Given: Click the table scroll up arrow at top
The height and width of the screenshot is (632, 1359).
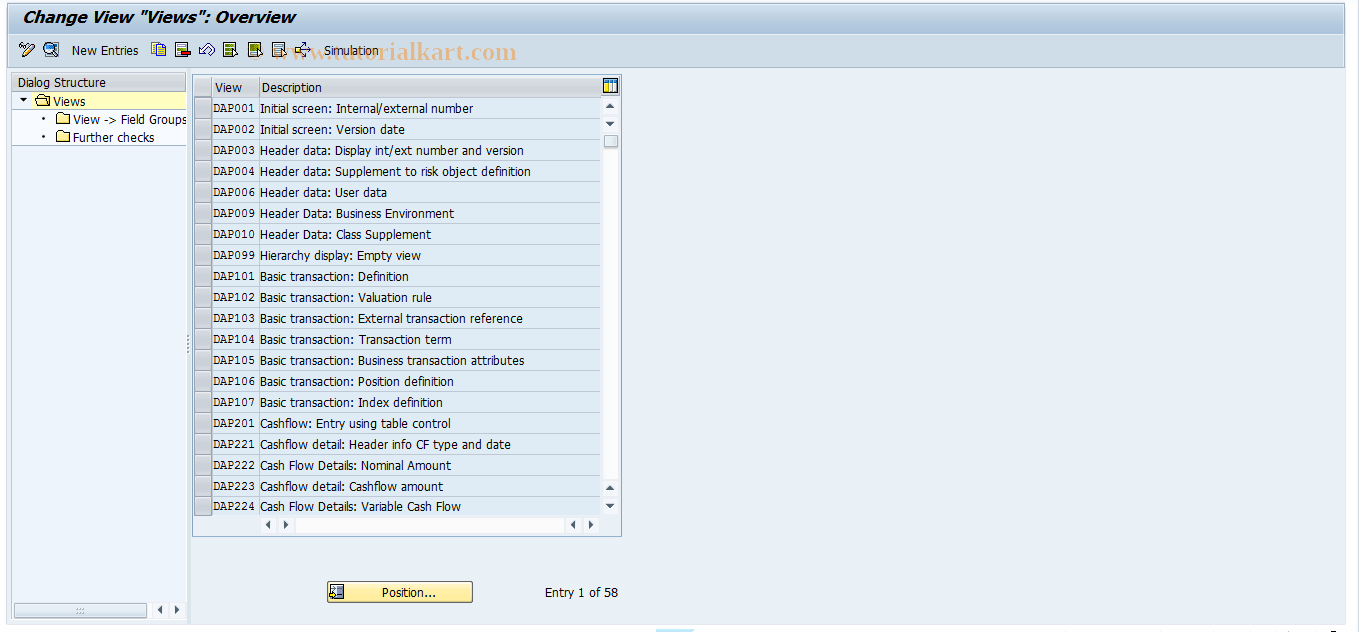Looking at the screenshot, I should (x=610, y=106).
